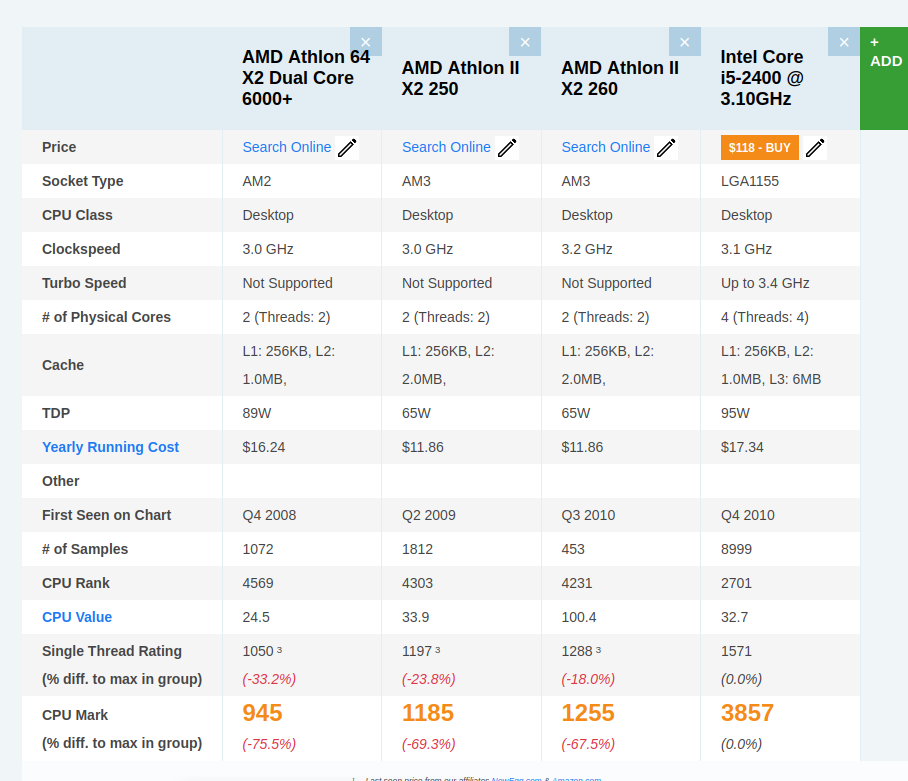Click sample count 1072
Viewport: 908px width, 781px height.
(x=258, y=549)
